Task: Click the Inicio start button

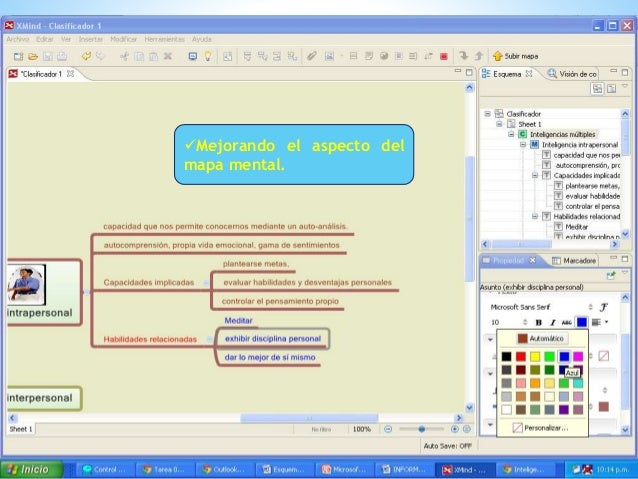Action: coord(32,469)
